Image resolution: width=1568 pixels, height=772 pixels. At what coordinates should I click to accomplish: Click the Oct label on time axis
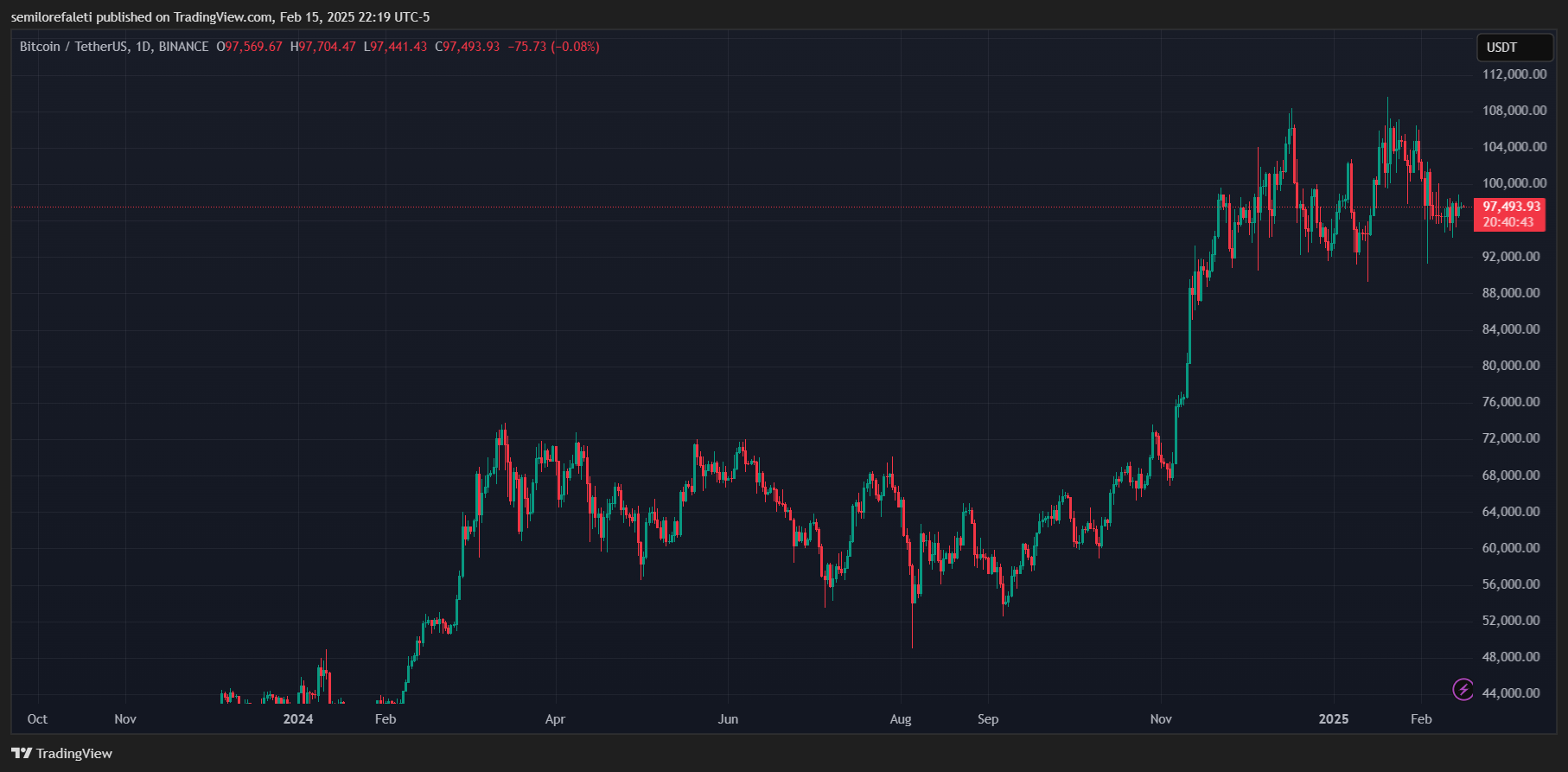tap(37, 719)
